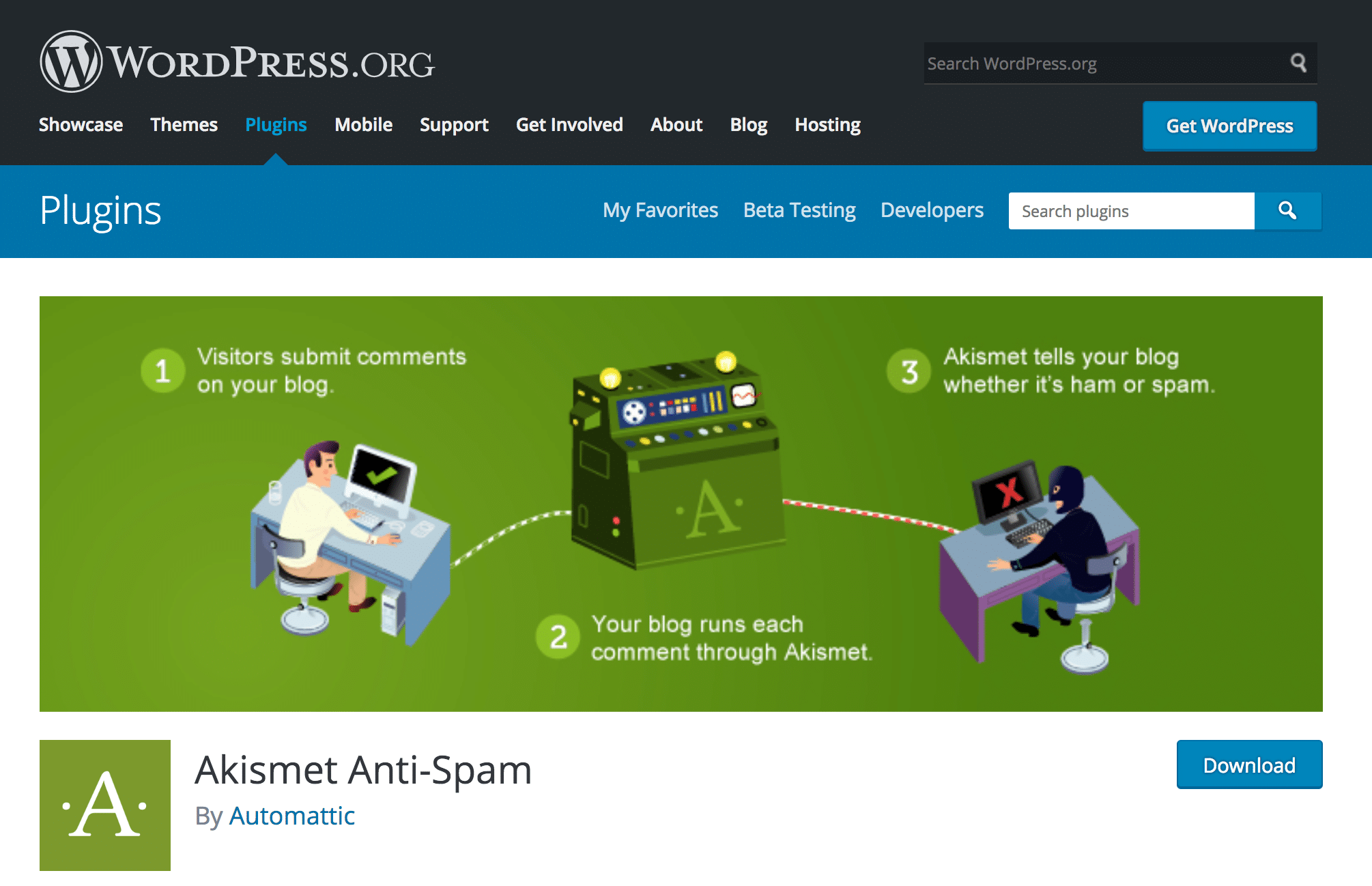
Task: Click the step 1 number badge in banner
Action: (162, 371)
